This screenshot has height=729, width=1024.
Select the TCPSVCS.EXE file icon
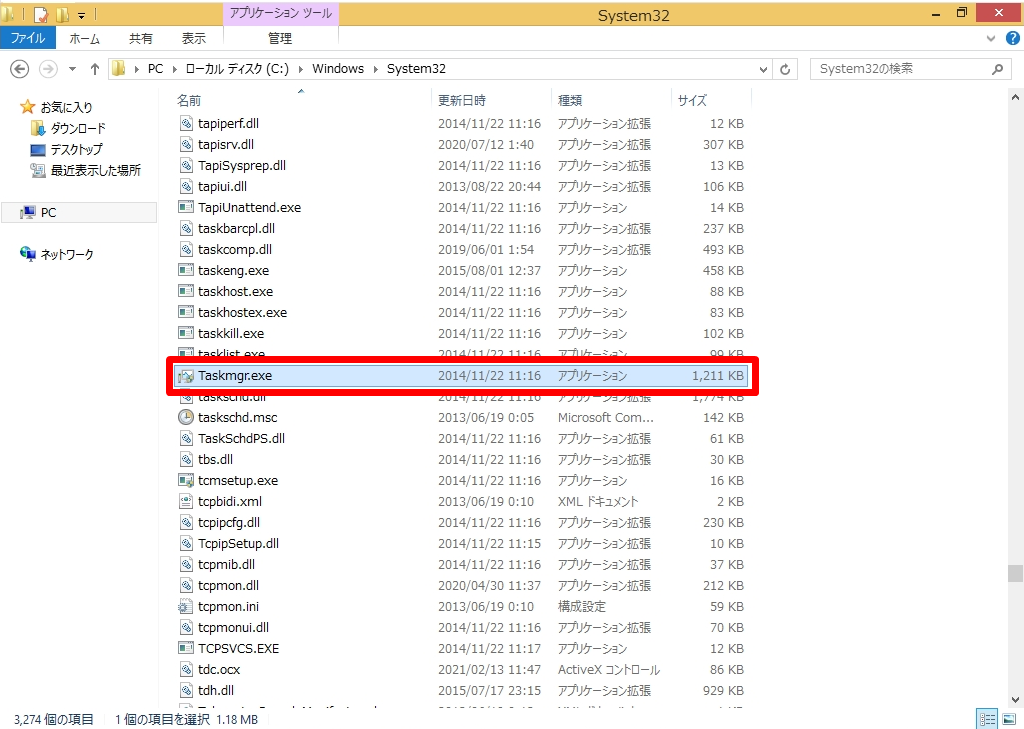[x=186, y=648]
